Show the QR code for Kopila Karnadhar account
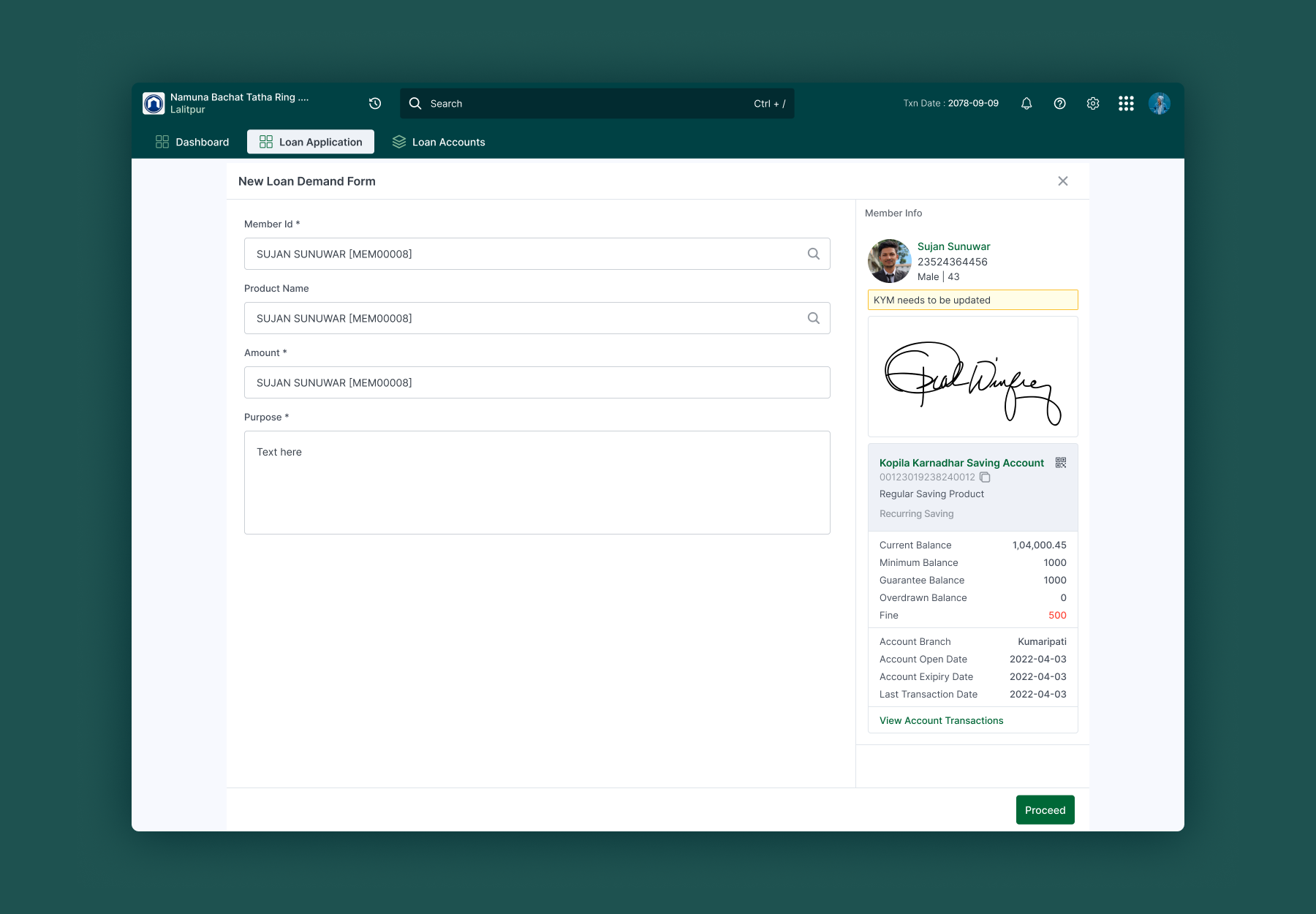Viewport: 1316px width, 914px height. [1061, 462]
